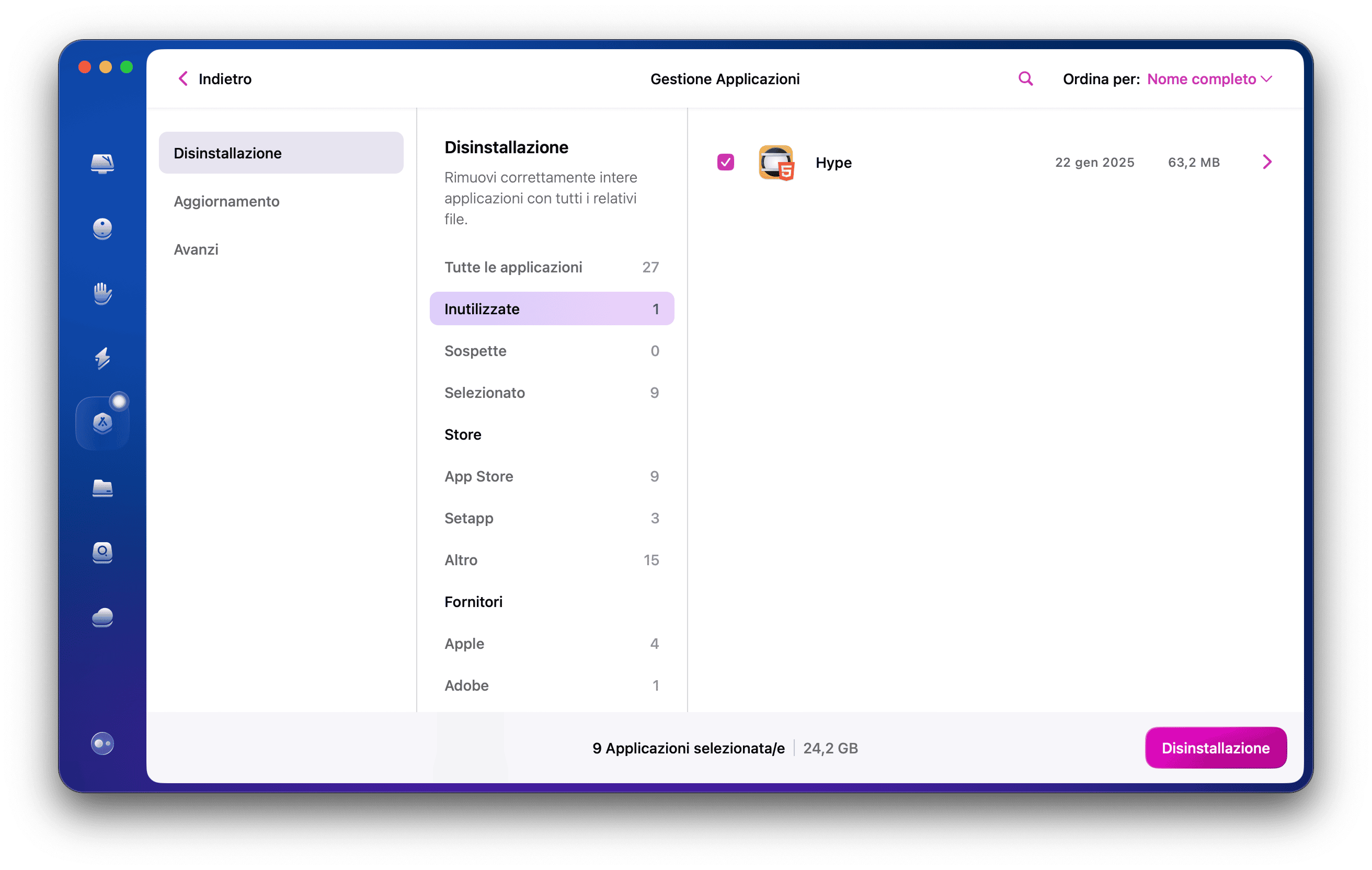Select the Apple vendor filter
The width and height of the screenshot is (1372, 870).
(464, 643)
